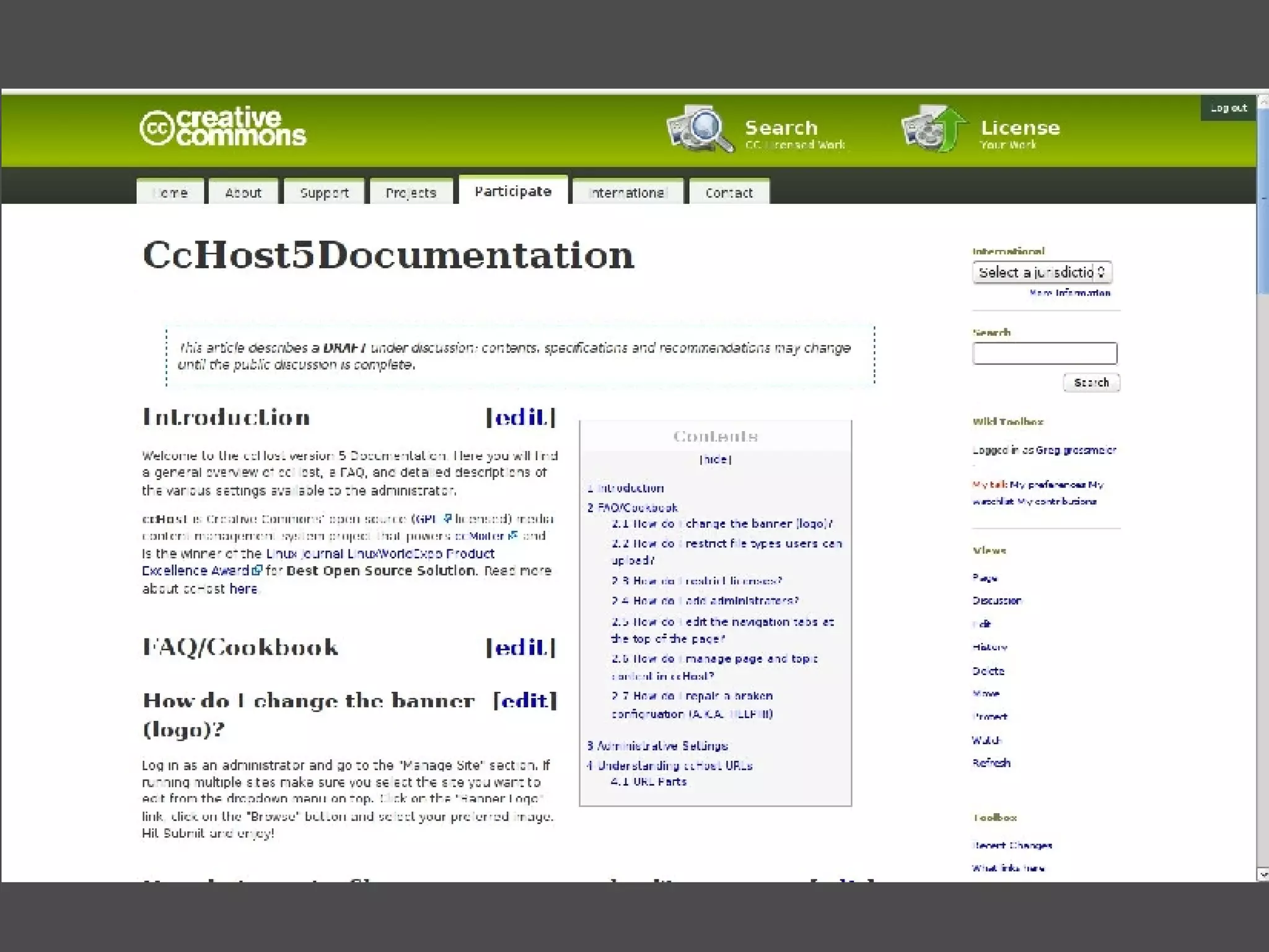Click the History link under Views

[x=990, y=647]
